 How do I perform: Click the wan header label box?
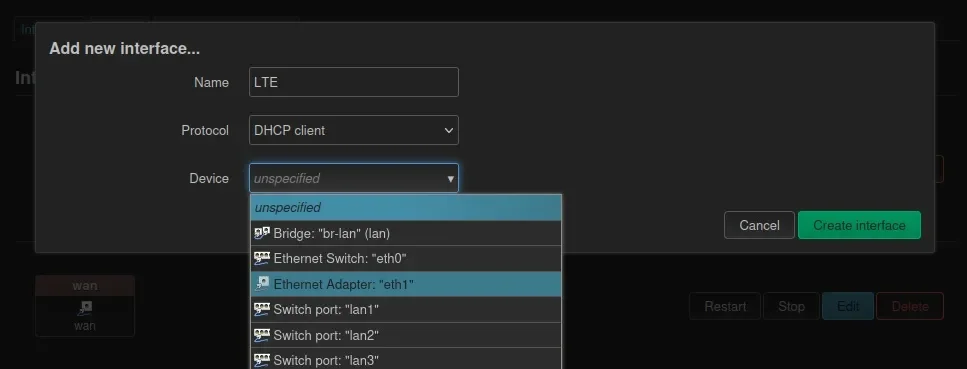pos(85,286)
